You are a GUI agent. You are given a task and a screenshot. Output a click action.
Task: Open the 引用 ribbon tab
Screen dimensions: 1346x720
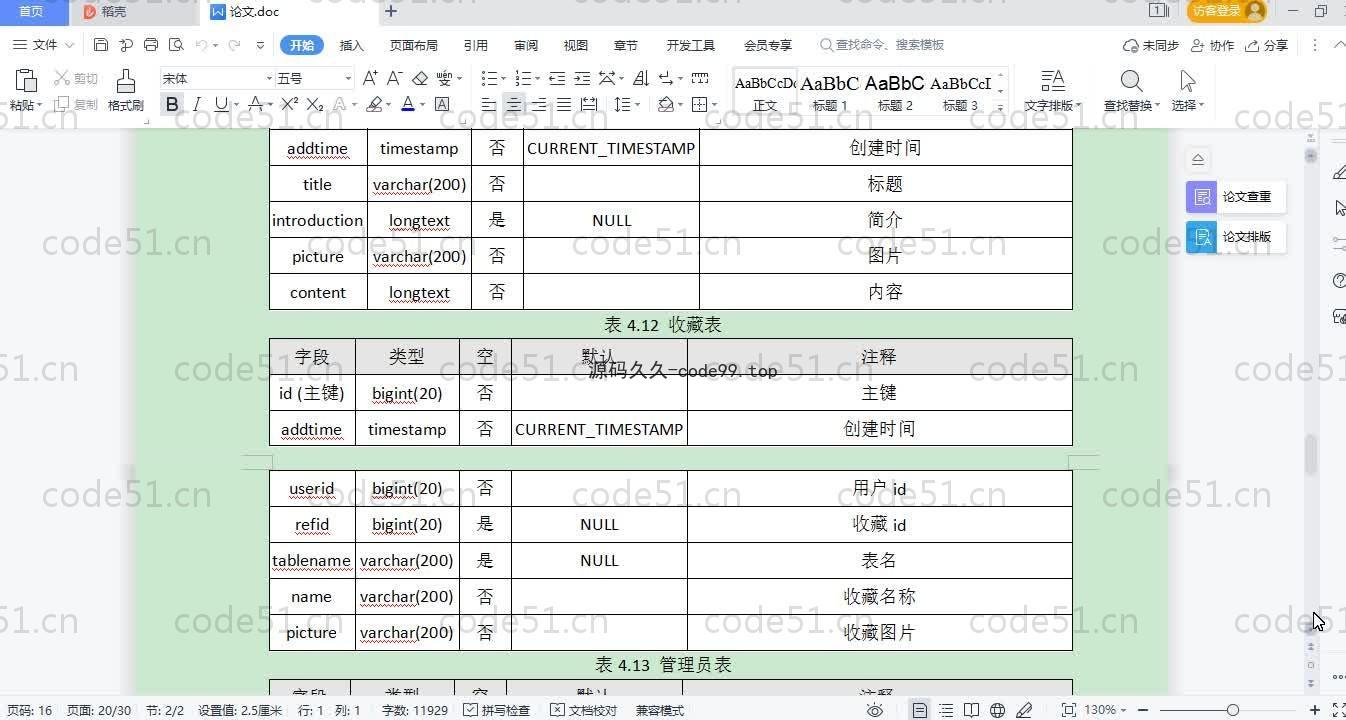pos(476,45)
